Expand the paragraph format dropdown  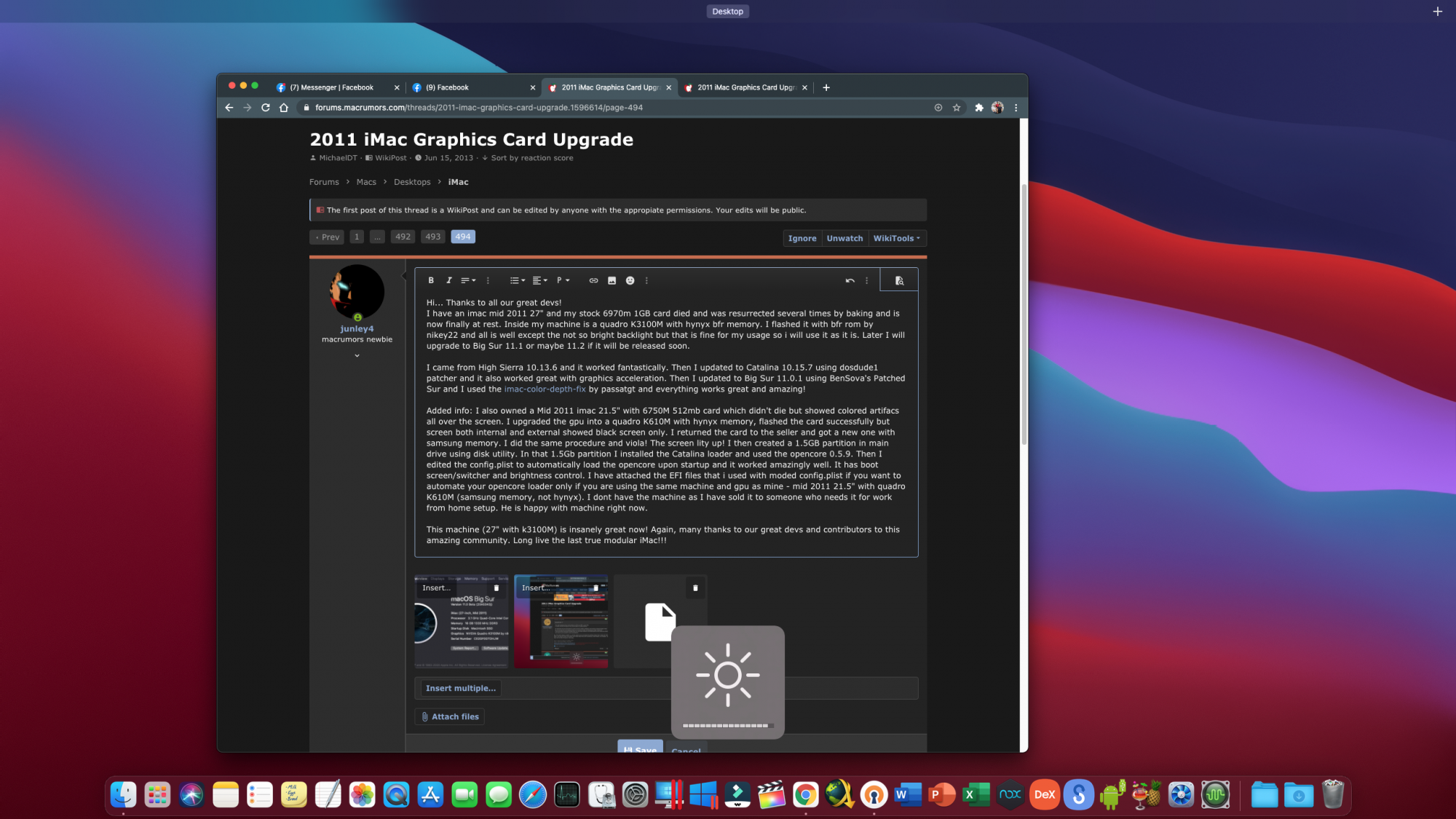[x=562, y=280]
